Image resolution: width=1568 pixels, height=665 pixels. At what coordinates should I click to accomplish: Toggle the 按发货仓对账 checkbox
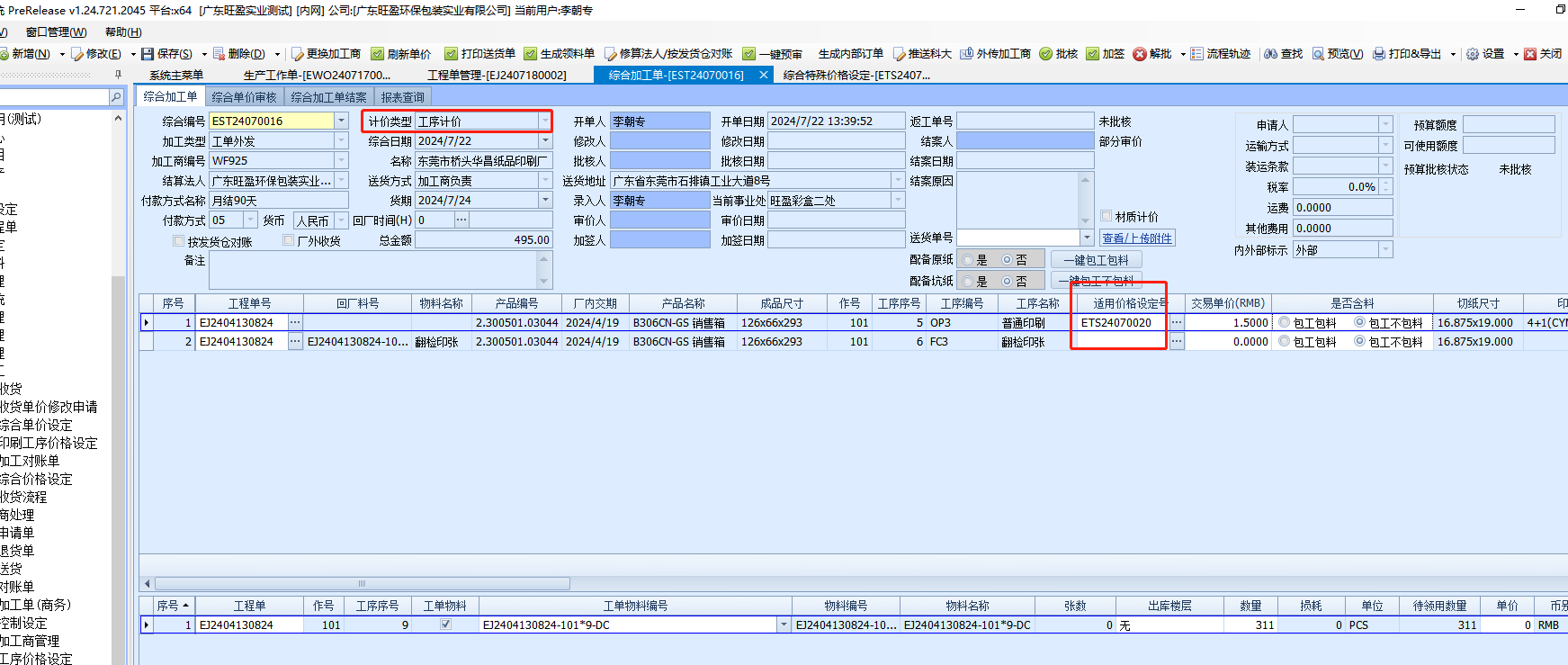(x=178, y=241)
